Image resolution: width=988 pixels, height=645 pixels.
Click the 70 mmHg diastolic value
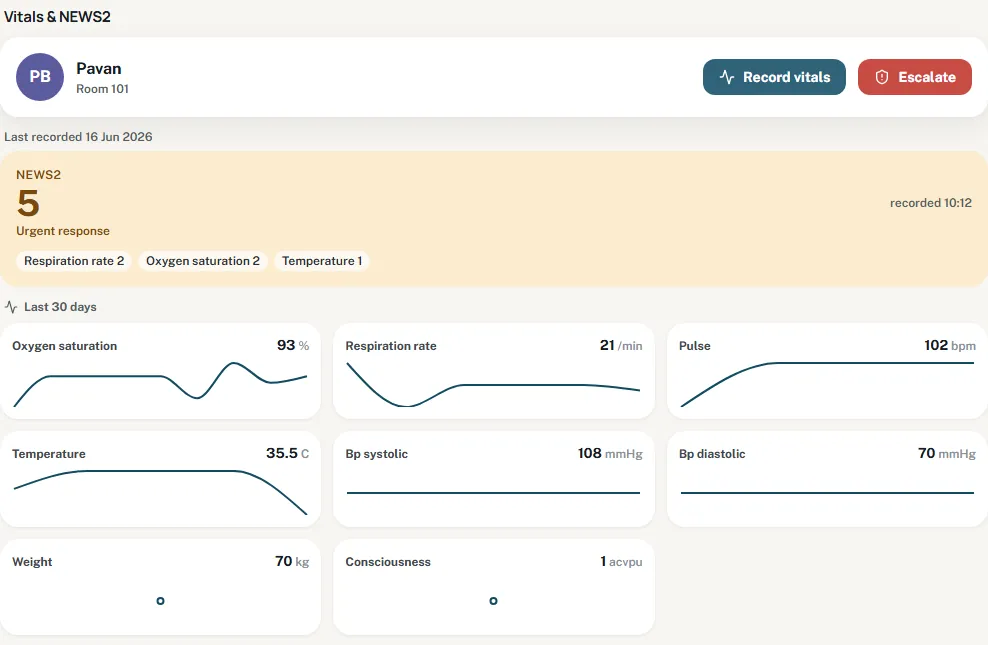click(947, 453)
